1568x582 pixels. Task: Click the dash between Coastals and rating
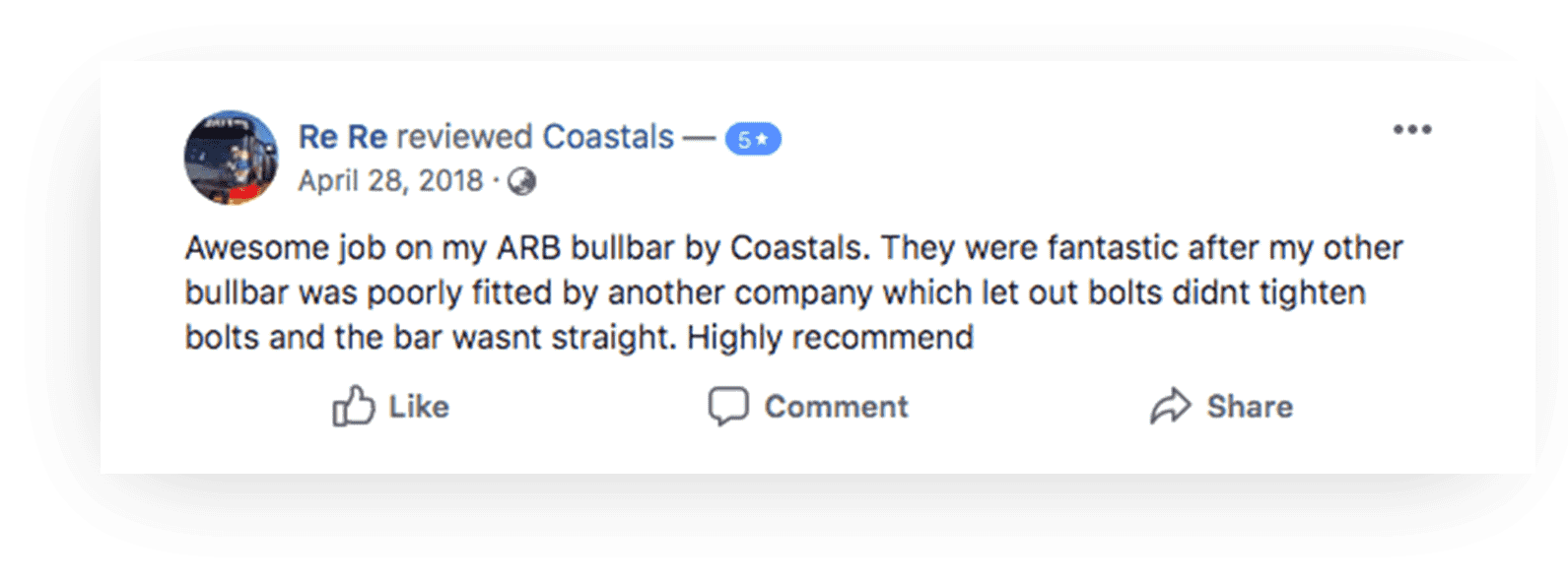699,138
